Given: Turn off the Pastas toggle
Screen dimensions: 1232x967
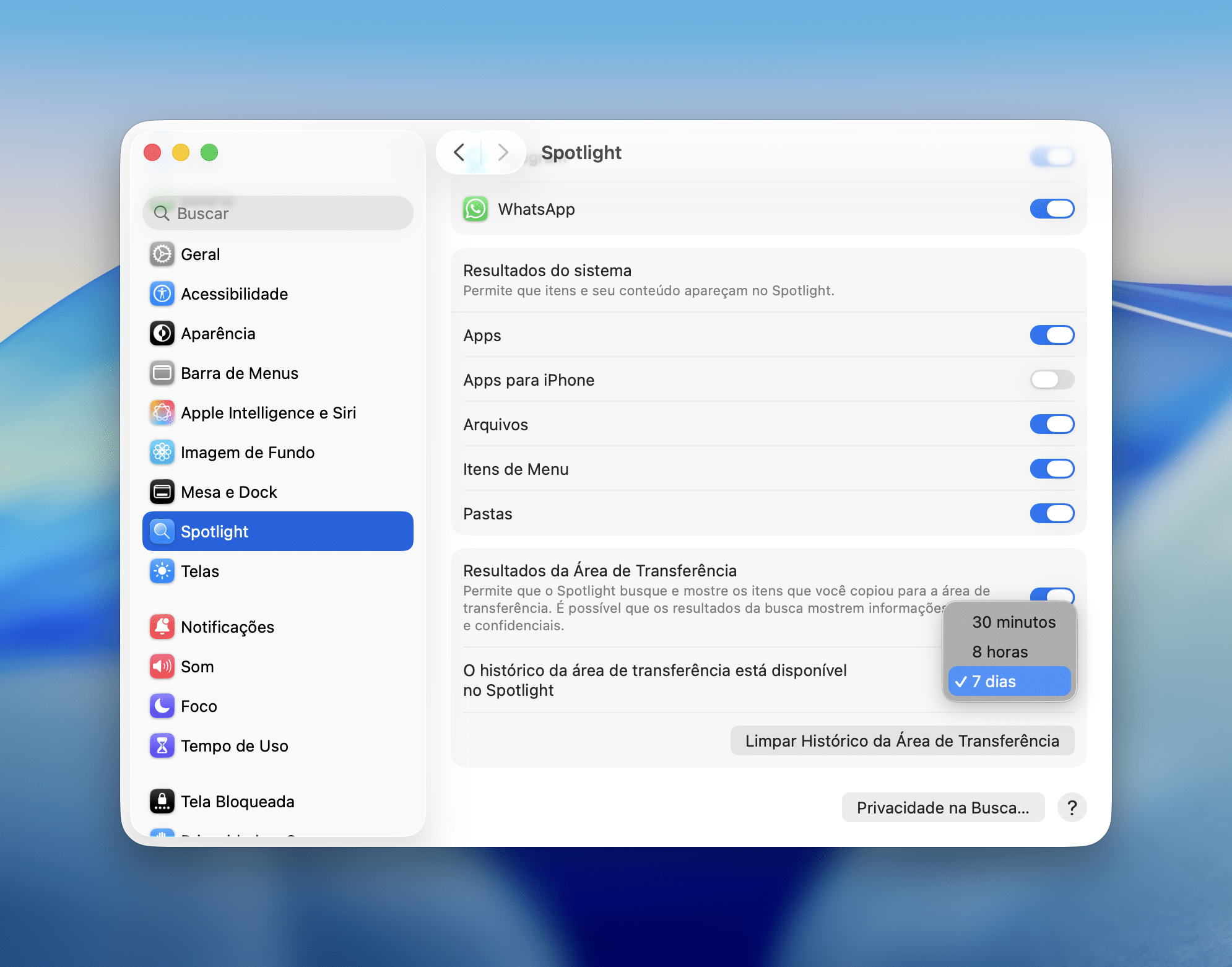Looking at the screenshot, I should click(x=1052, y=513).
